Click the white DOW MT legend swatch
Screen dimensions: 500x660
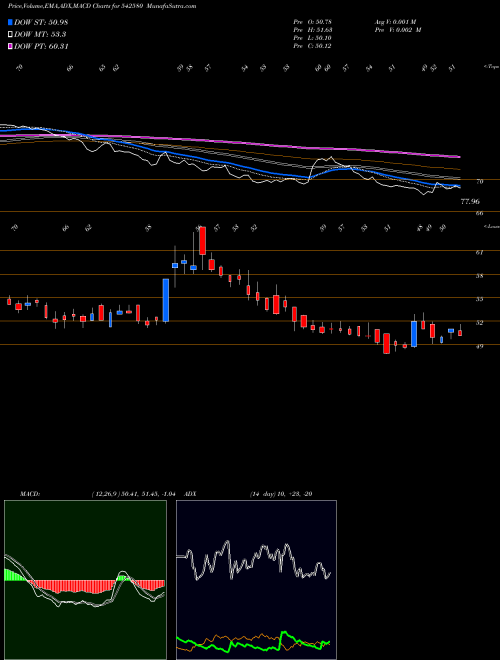10,35
